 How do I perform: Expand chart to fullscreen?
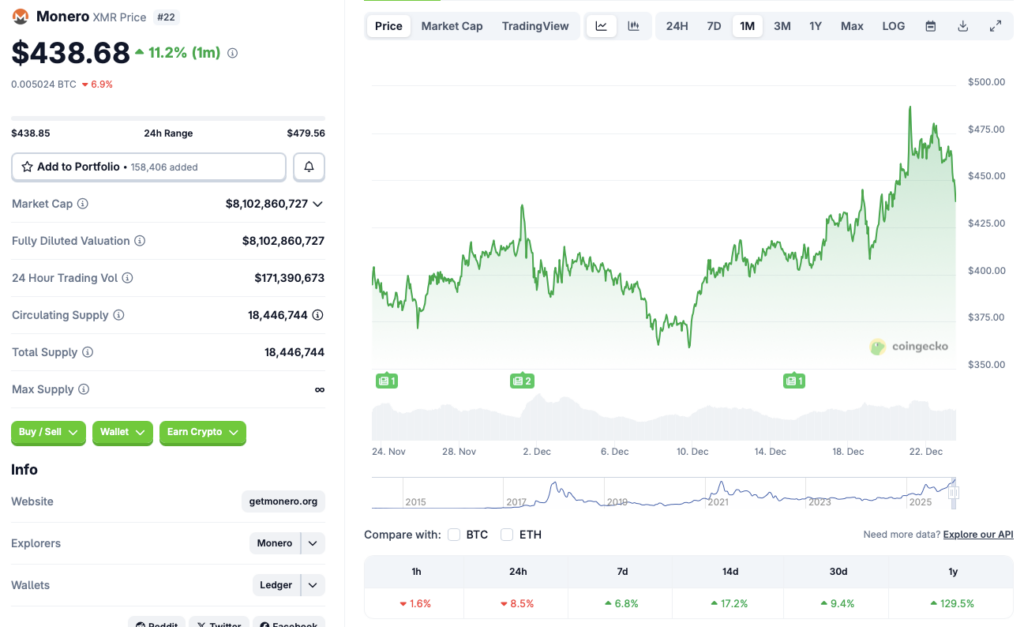994,25
